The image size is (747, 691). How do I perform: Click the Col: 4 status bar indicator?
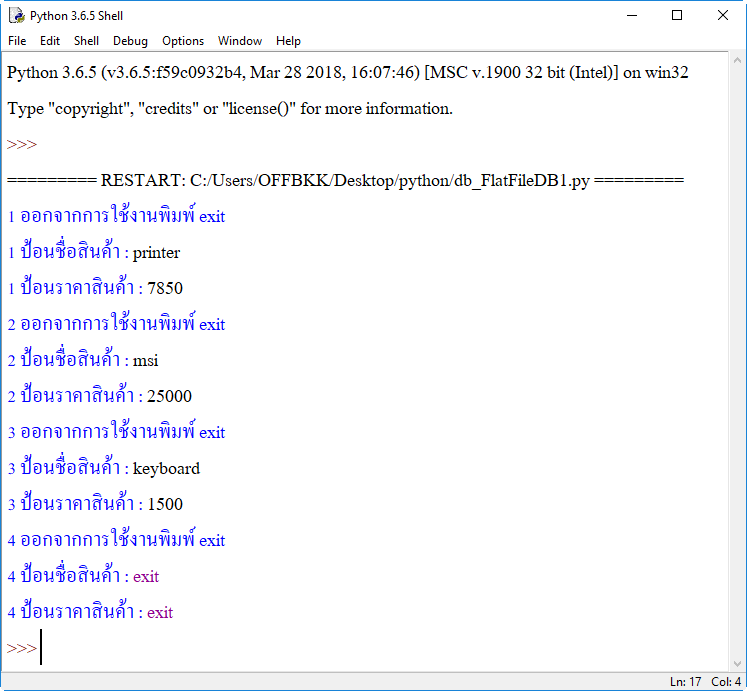point(726,682)
